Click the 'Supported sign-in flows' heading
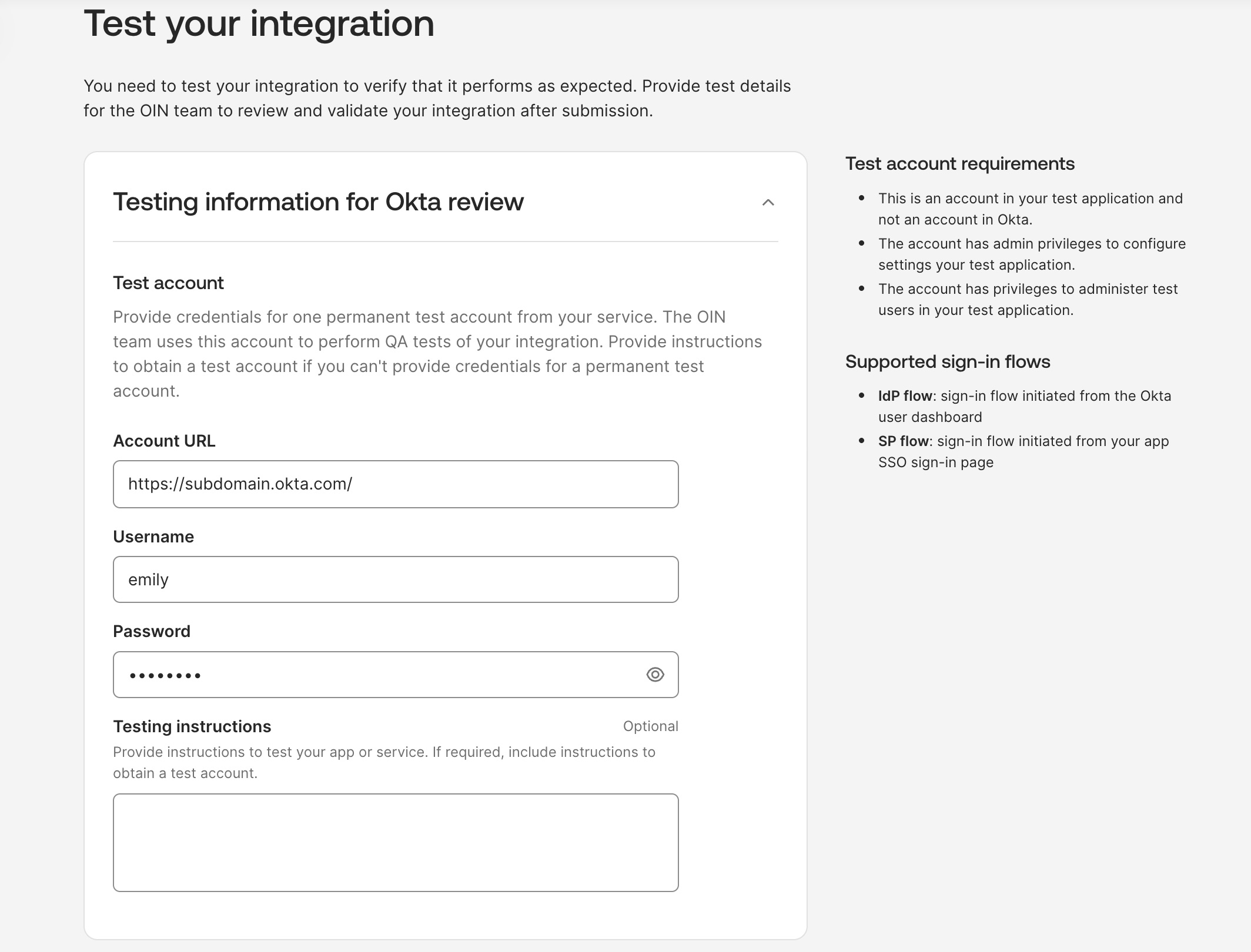Screen dimensions: 1251x952 (948, 361)
